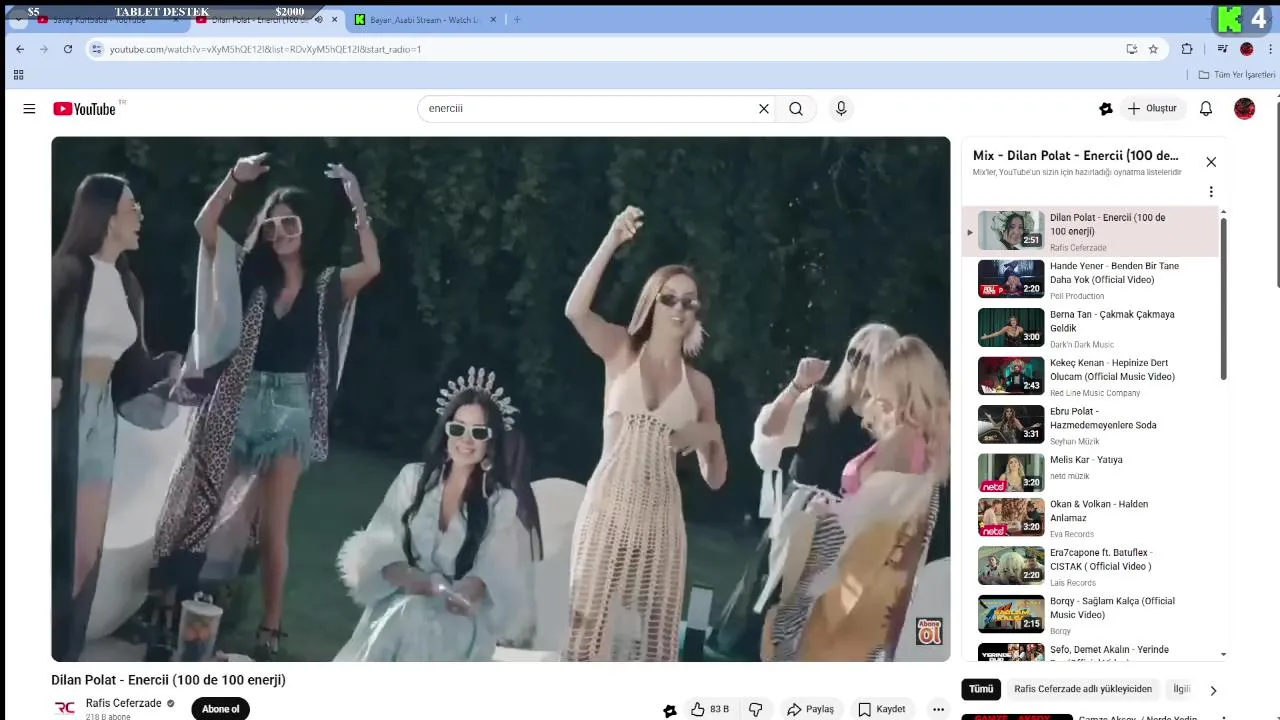Like the video with thumbs up
1280x720 pixels.
[x=710, y=709]
